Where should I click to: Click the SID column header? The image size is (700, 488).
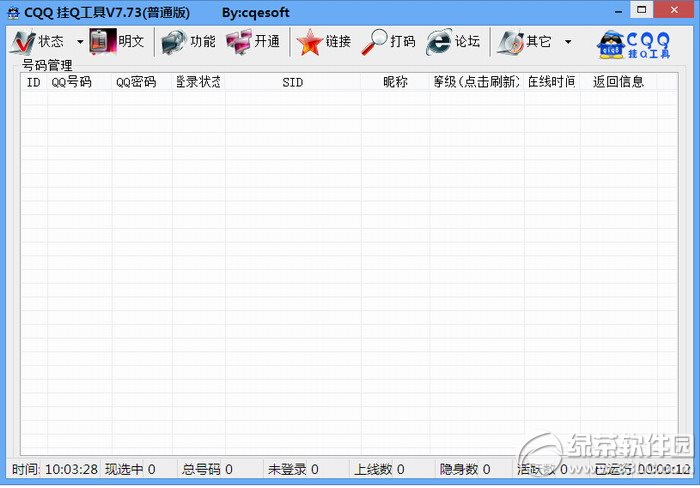293,82
